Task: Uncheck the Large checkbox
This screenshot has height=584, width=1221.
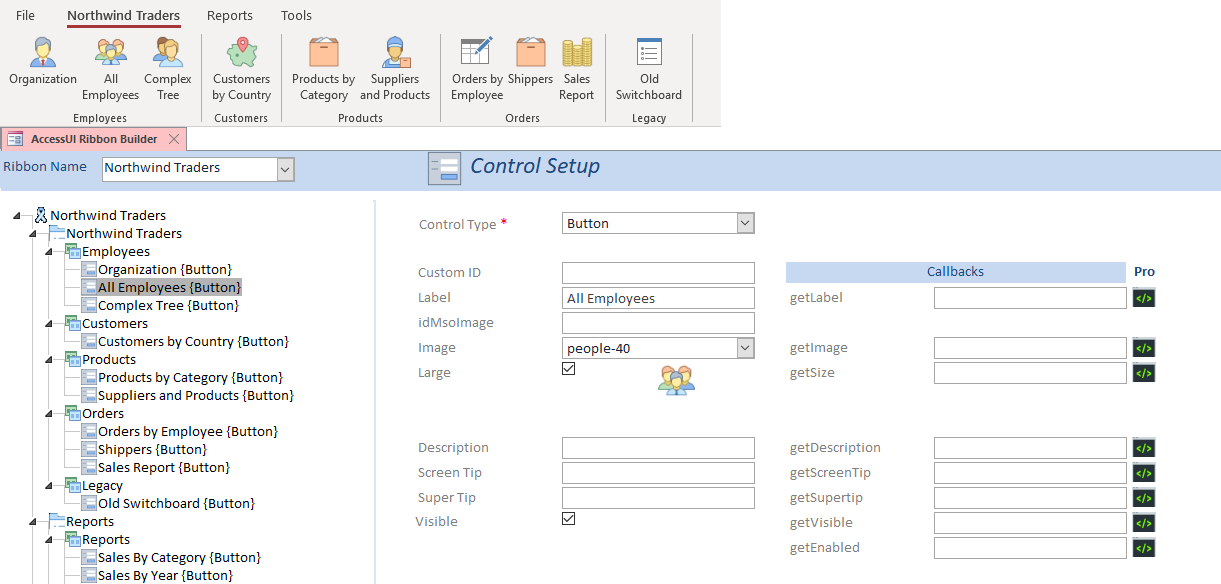Action: pos(569,369)
